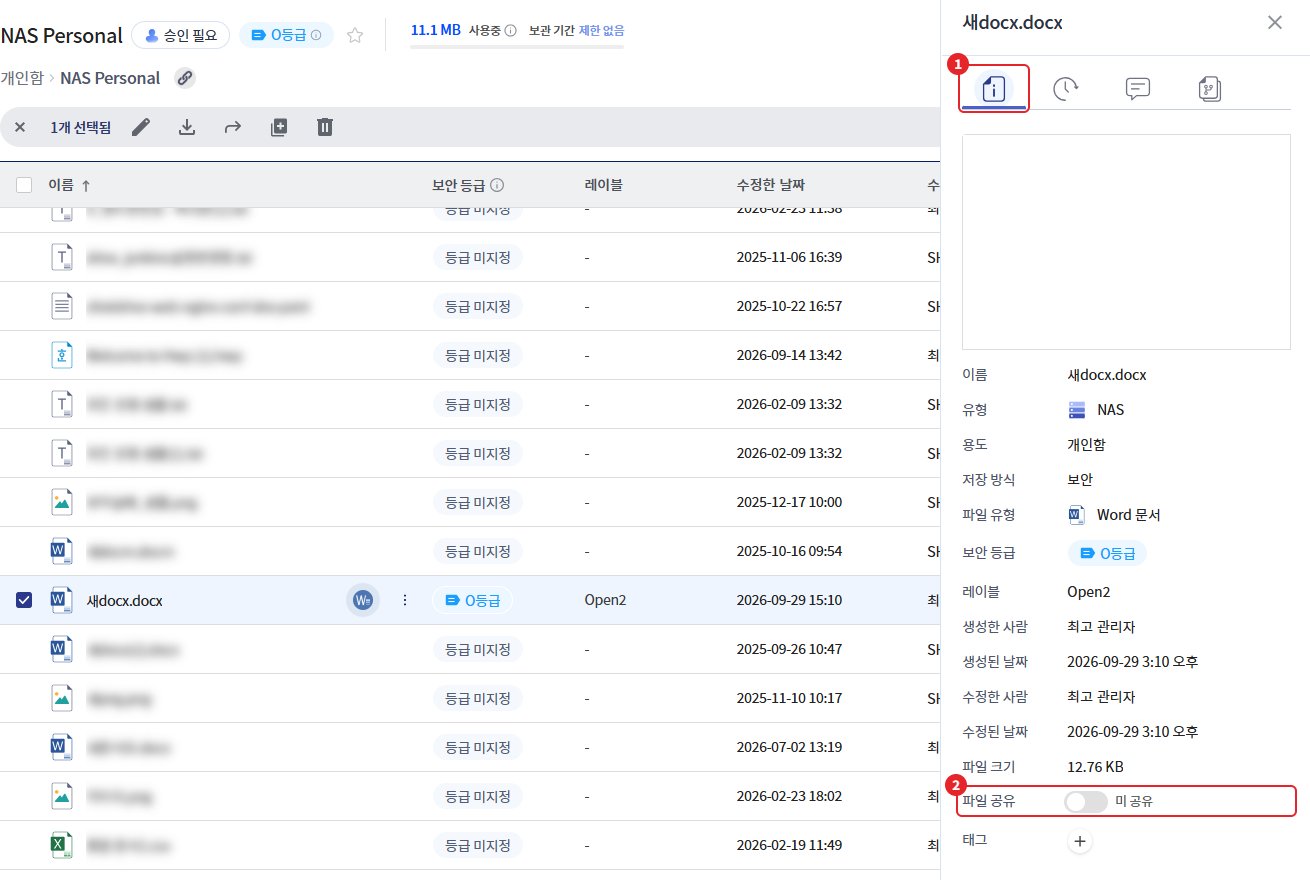
Task: Click the 수정한 날짜 column header
Action: click(x=770, y=185)
